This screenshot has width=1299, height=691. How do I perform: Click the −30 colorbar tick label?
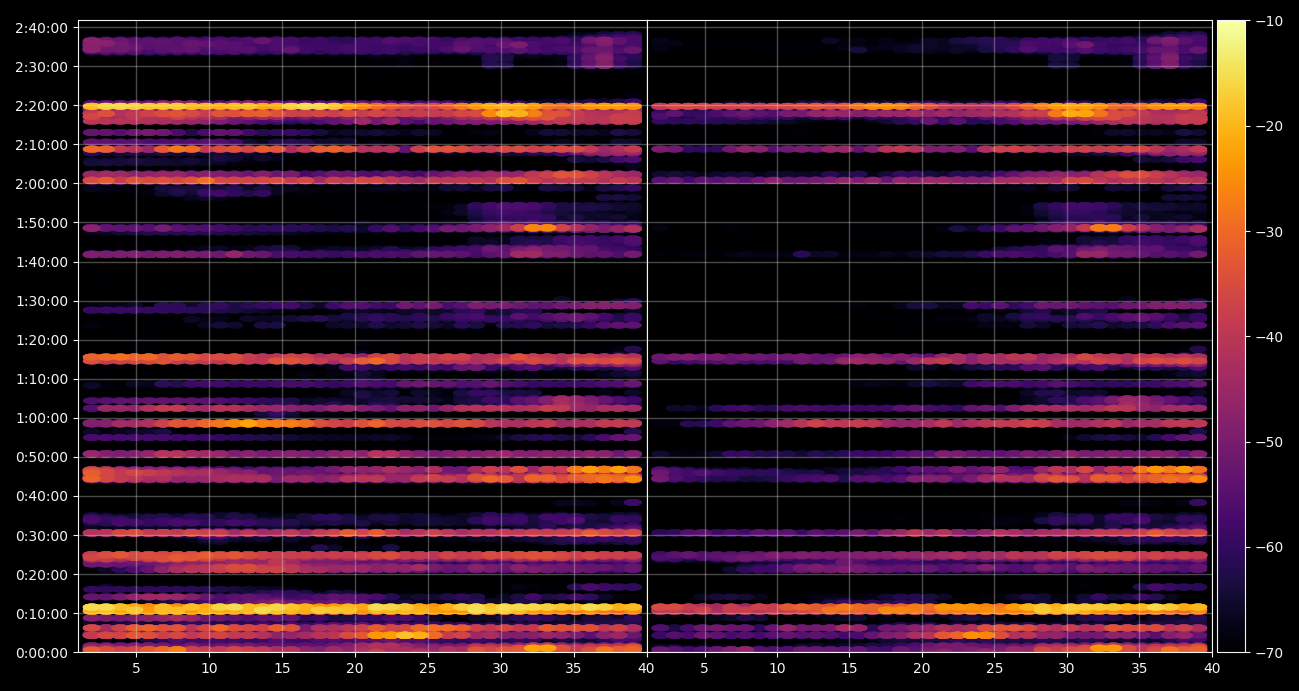coord(1269,232)
